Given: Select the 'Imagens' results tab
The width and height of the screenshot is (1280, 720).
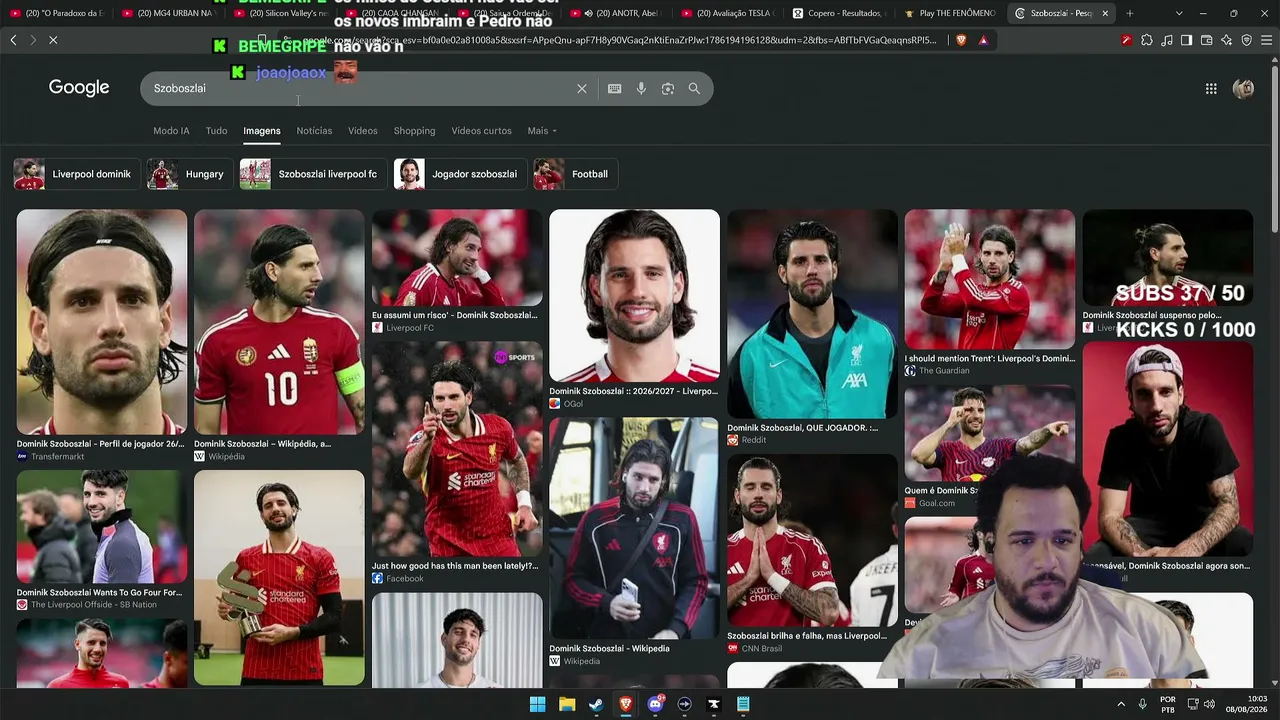Looking at the screenshot, I should 262,131.
